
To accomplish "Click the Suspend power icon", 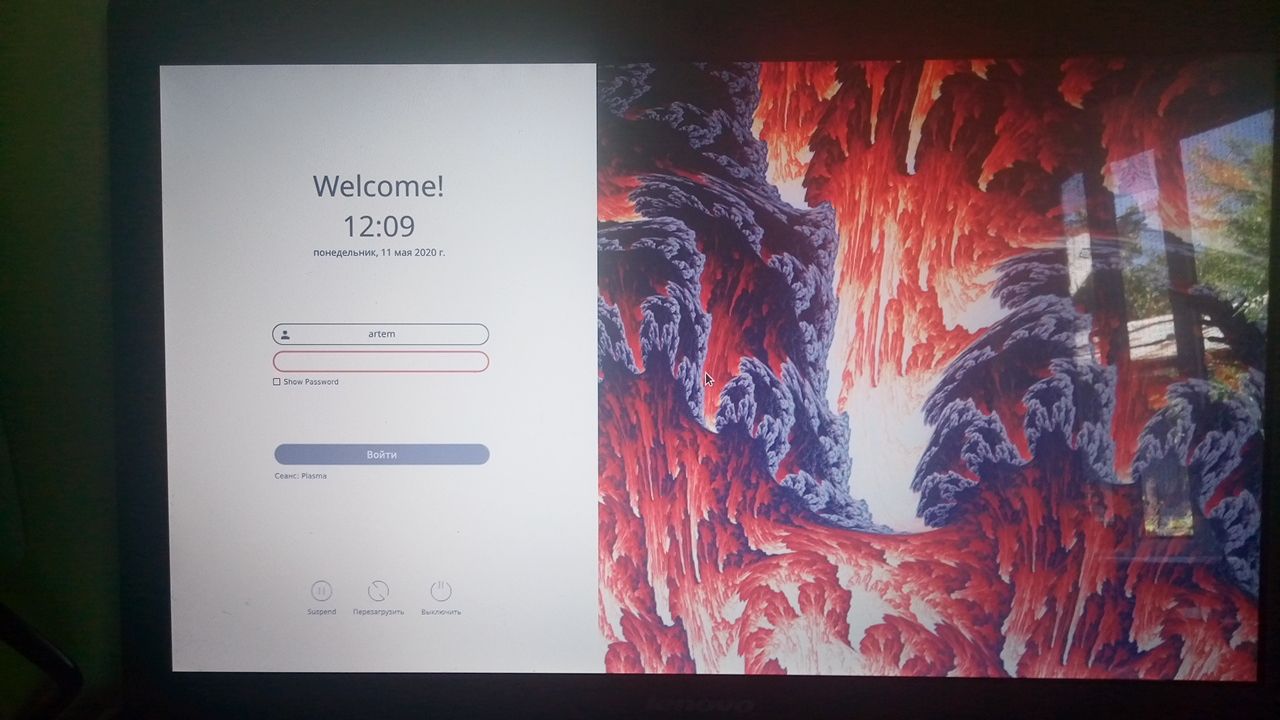I will (x=321, y=591).
